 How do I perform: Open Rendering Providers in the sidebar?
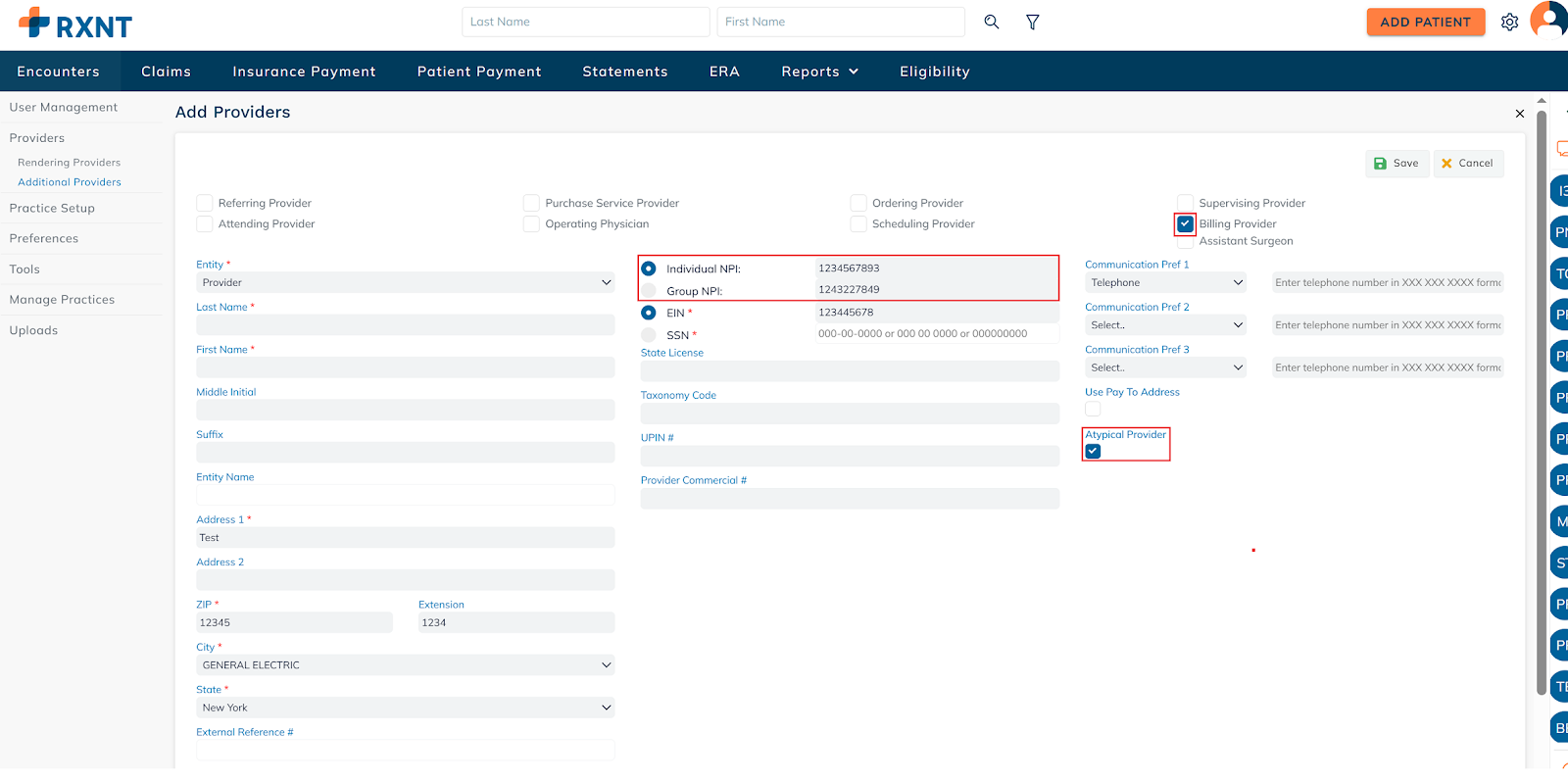coord(69,163)
